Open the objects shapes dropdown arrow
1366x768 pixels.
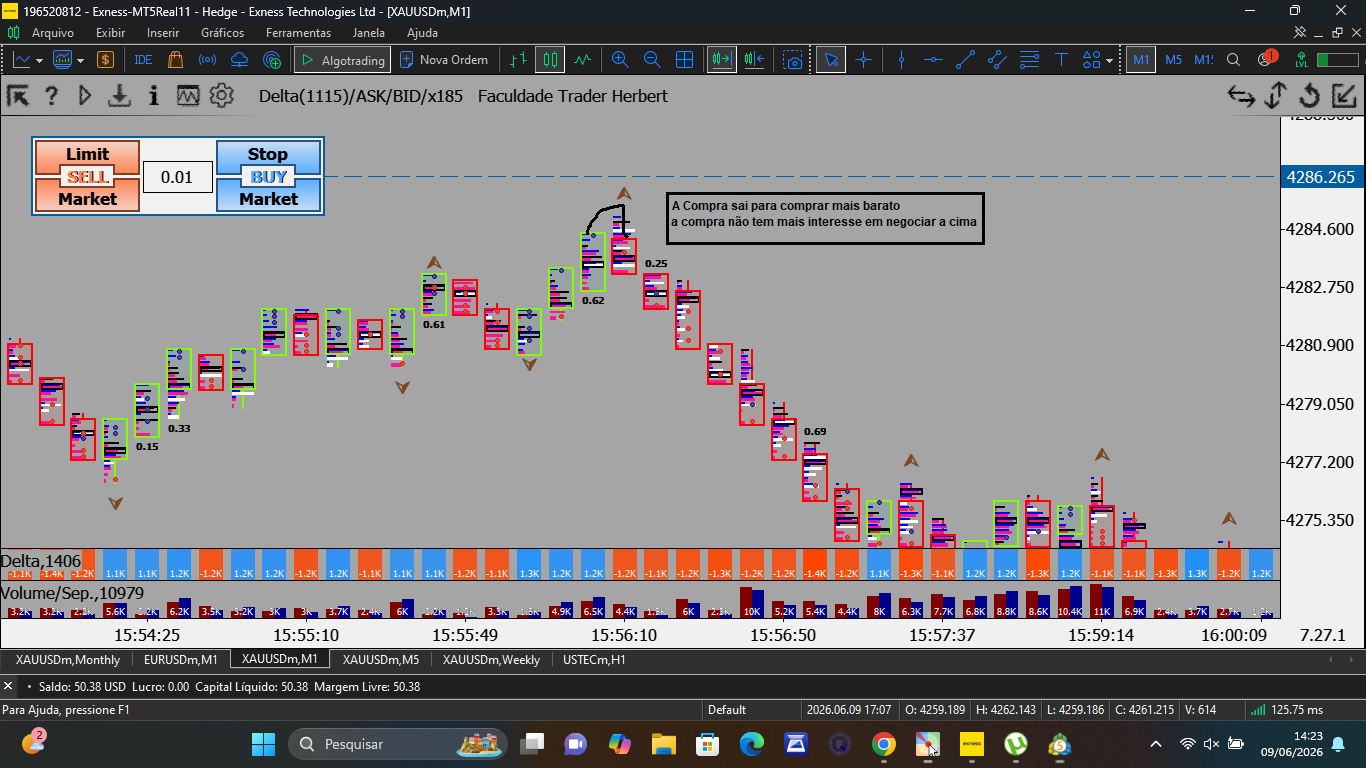tap(1109, 61)
